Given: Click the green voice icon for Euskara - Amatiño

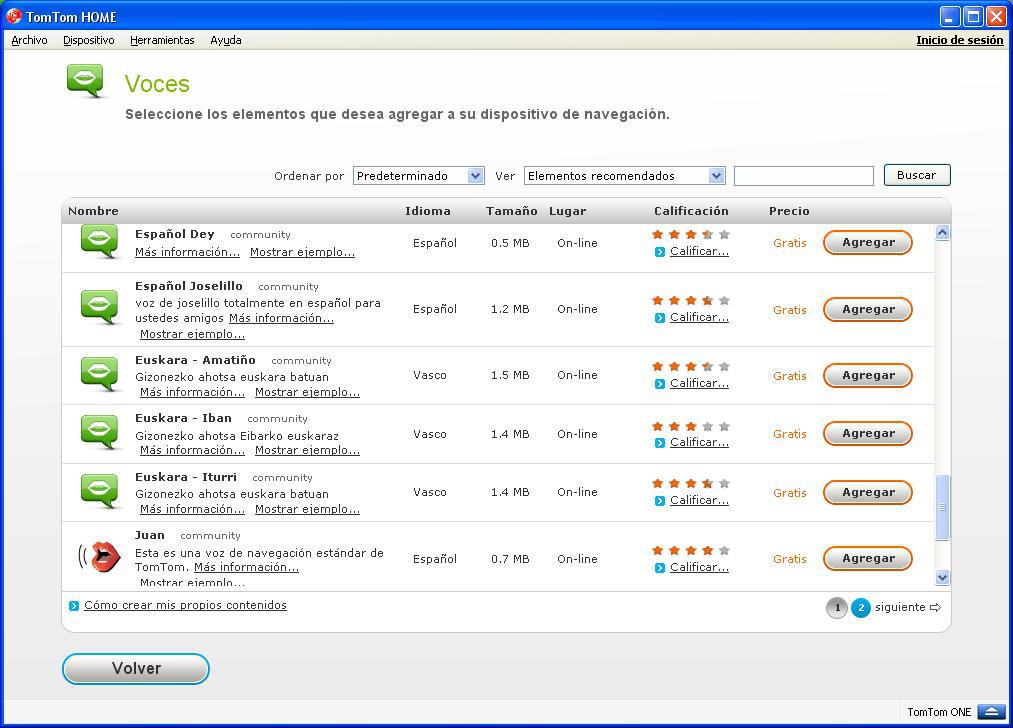Looking at the screenshot, I should click(100, 374).
